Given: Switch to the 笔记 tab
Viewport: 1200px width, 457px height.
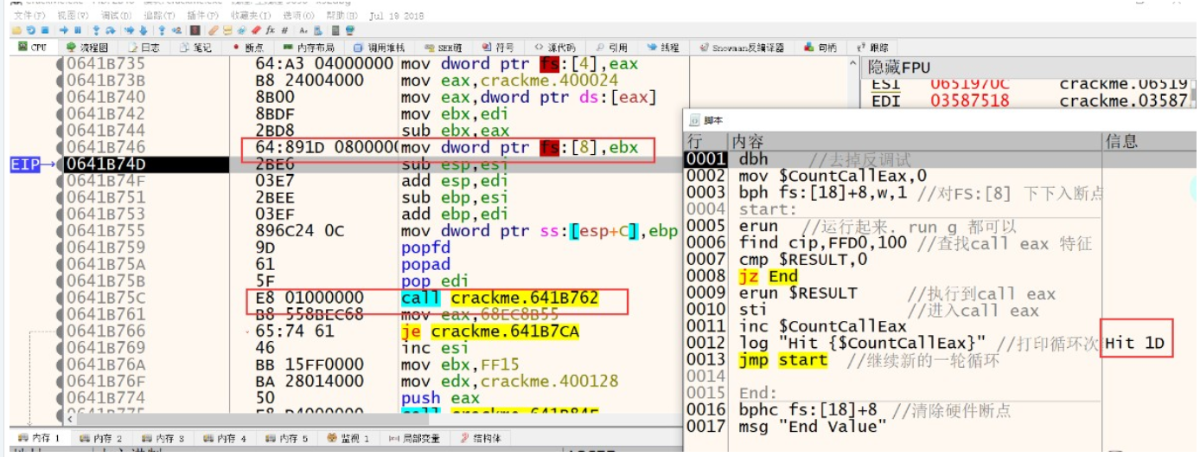Looking at the screenshot, I should click(x=196, y=47).
